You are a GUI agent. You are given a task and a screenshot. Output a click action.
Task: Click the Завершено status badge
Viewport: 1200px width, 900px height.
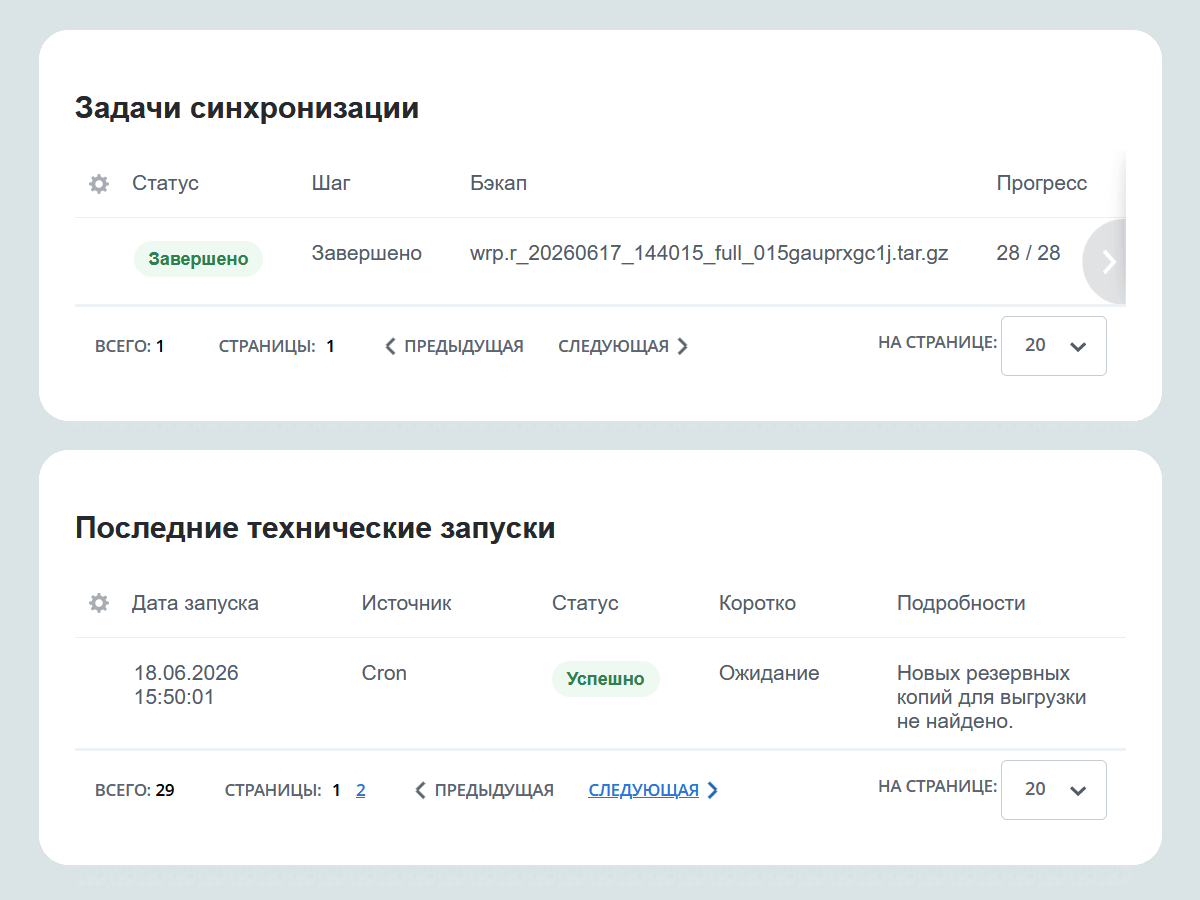click(x=198, y=259)
